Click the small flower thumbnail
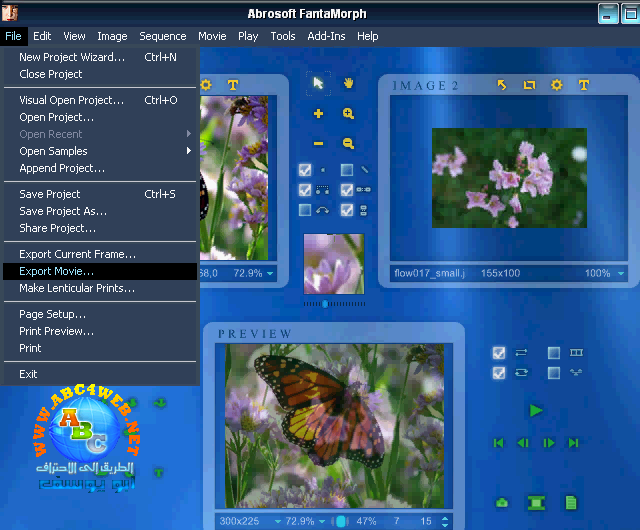Image resolution: width=640 pixels, height=530 pixels. click(x=334, y=264)
